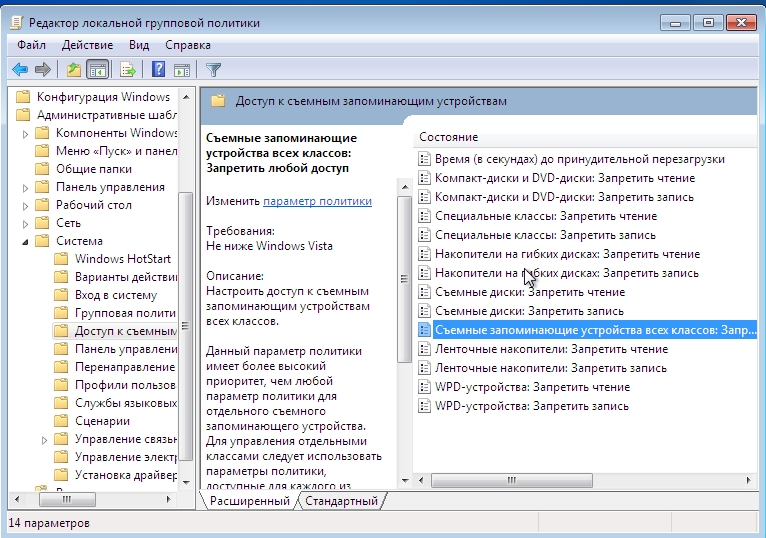The height and width of the screenshot is (538, 766).
Task: Click the Forward arrow toolbar icon
Action: [x=43, y=70]
